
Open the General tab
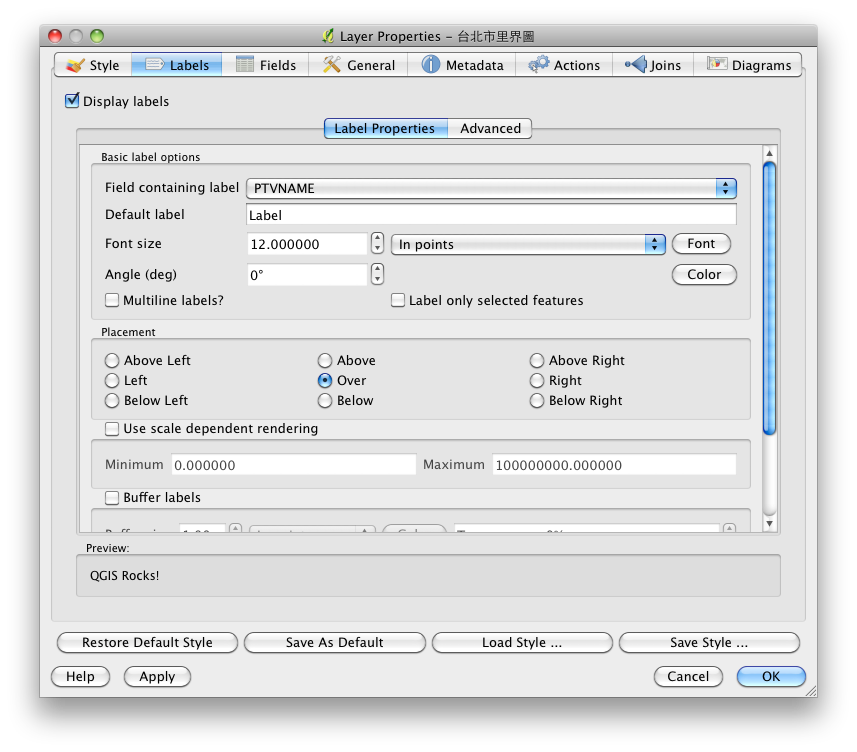tap(358, 65)
